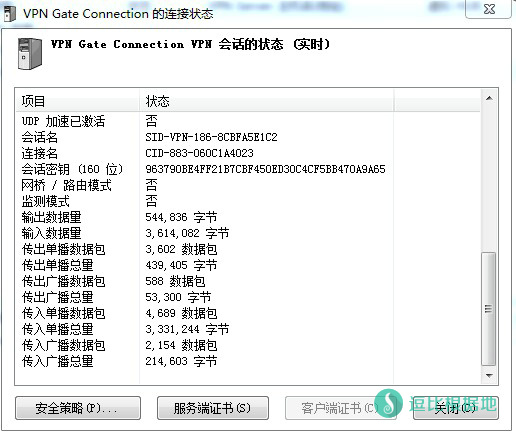Screen dimensions: 516x433
Task: Close the connection status window via X
Action: pos(489,9)
